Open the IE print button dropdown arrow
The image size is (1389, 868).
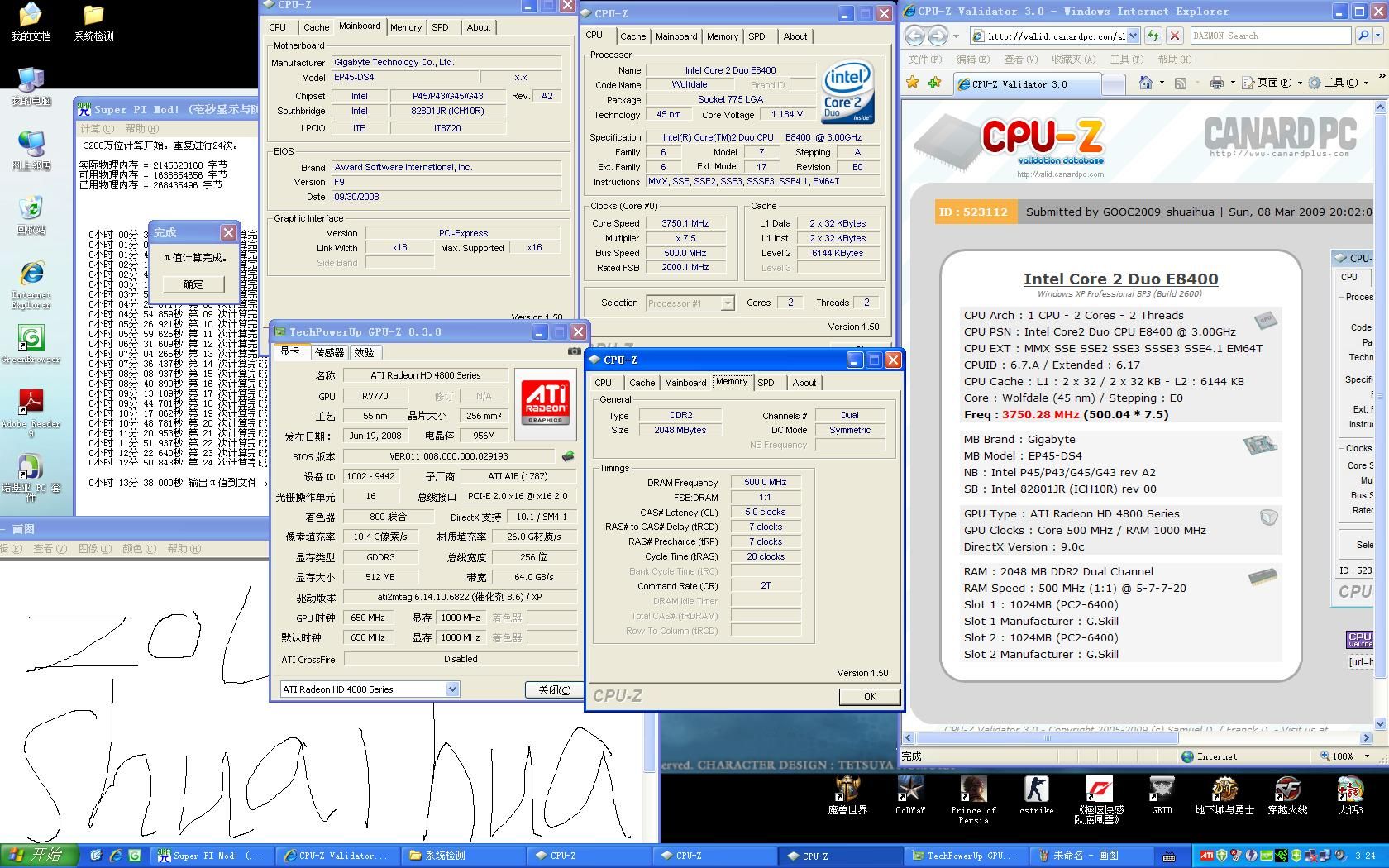(1231, 83)
